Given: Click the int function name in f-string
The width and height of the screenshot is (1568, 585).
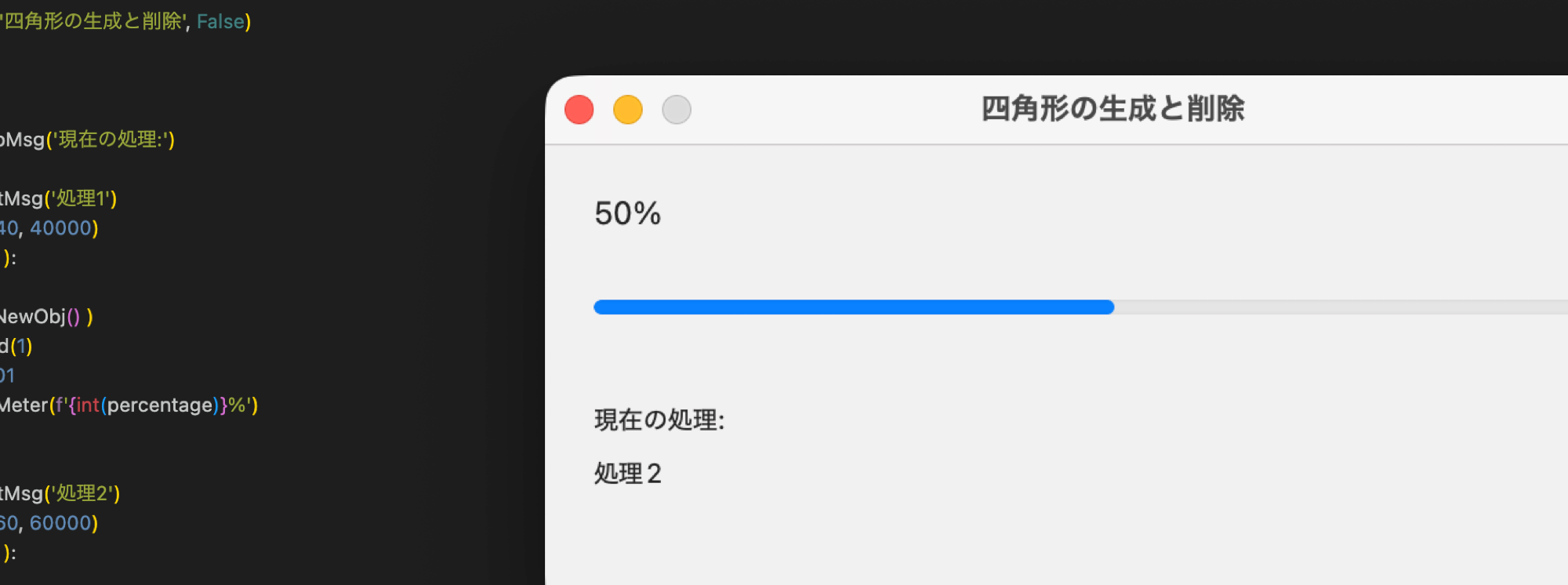Looking at the screenshot, I should point(88,405).
